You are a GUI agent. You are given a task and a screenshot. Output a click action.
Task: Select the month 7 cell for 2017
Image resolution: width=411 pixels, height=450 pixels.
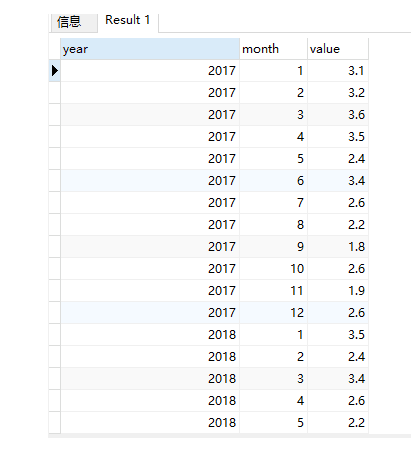point(273,203)
